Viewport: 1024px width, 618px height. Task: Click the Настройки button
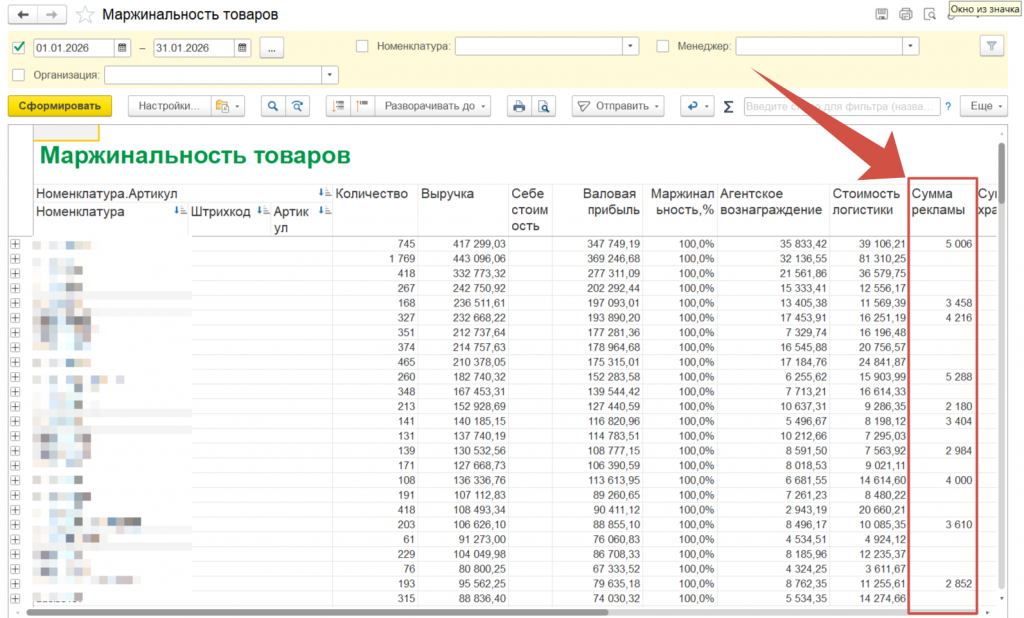tap(170, 106)
